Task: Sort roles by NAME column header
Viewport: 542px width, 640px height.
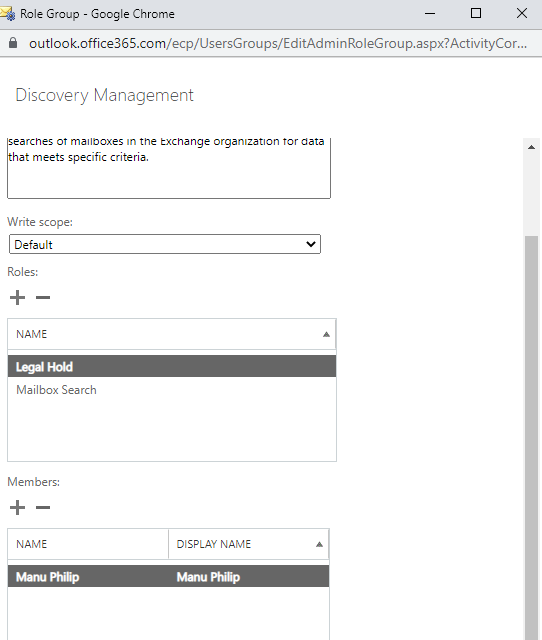Action: click(172, 334)
